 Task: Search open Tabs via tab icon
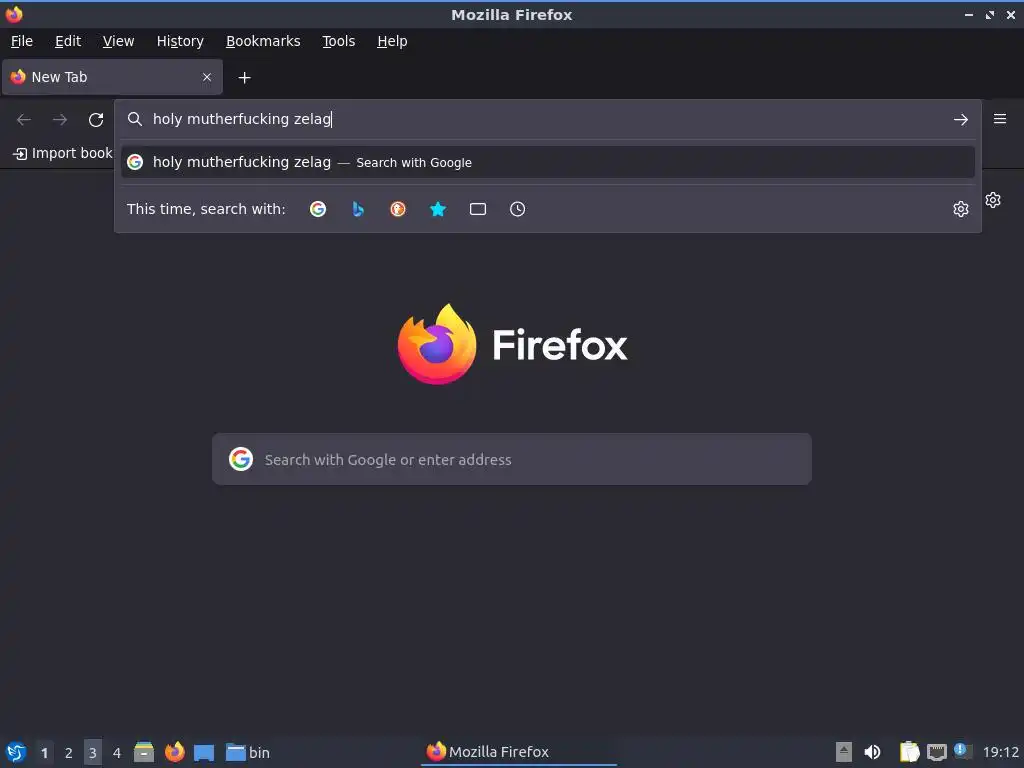478,209
